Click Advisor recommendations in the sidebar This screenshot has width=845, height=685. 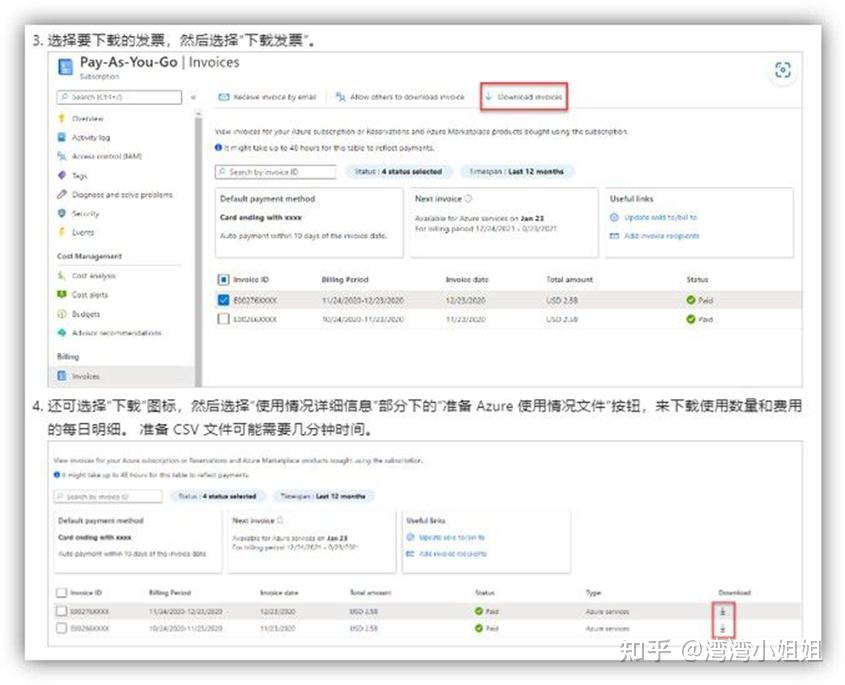(x=135, y=331)
